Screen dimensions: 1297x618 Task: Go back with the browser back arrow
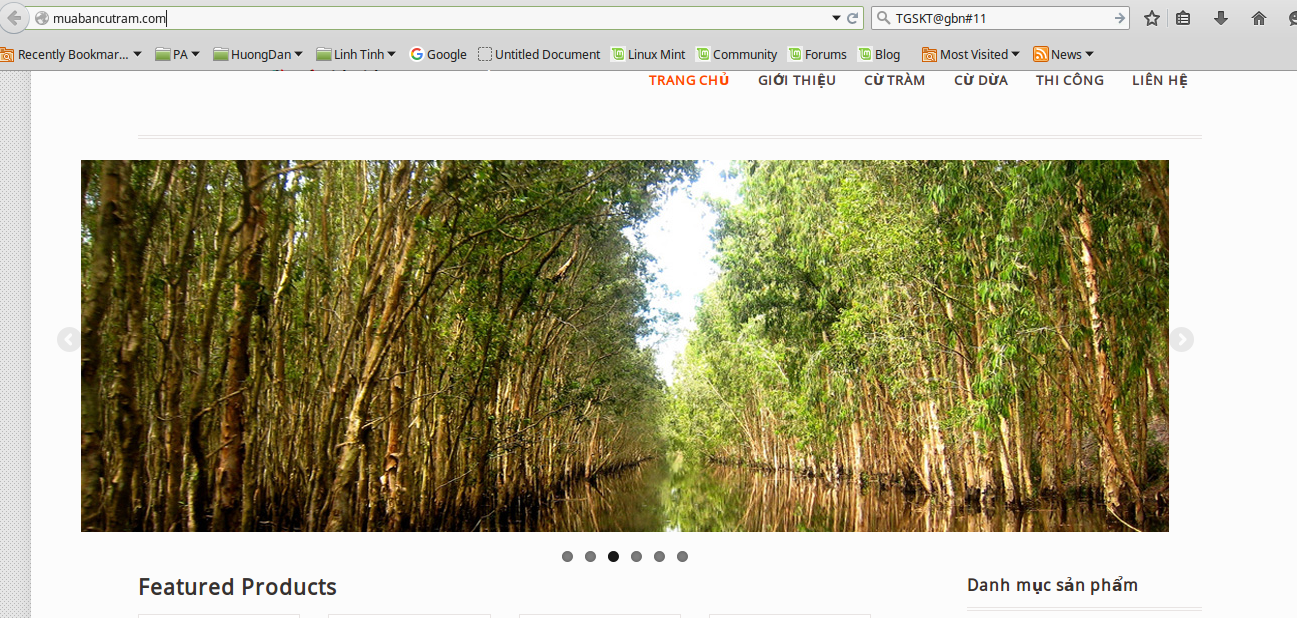13,18
